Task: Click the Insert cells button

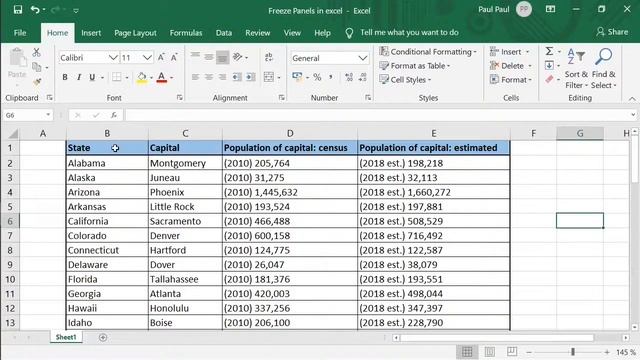Action: point(509,51)
